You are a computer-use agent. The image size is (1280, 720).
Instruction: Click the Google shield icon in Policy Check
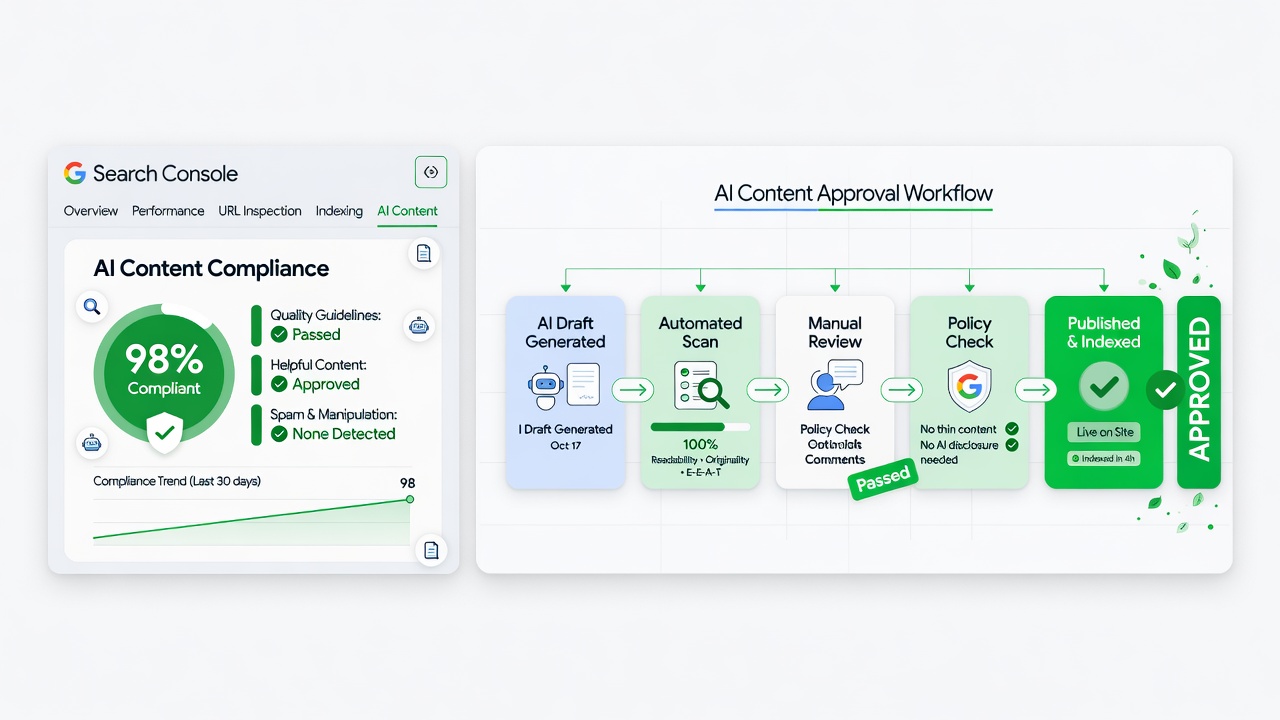(969, 388)
